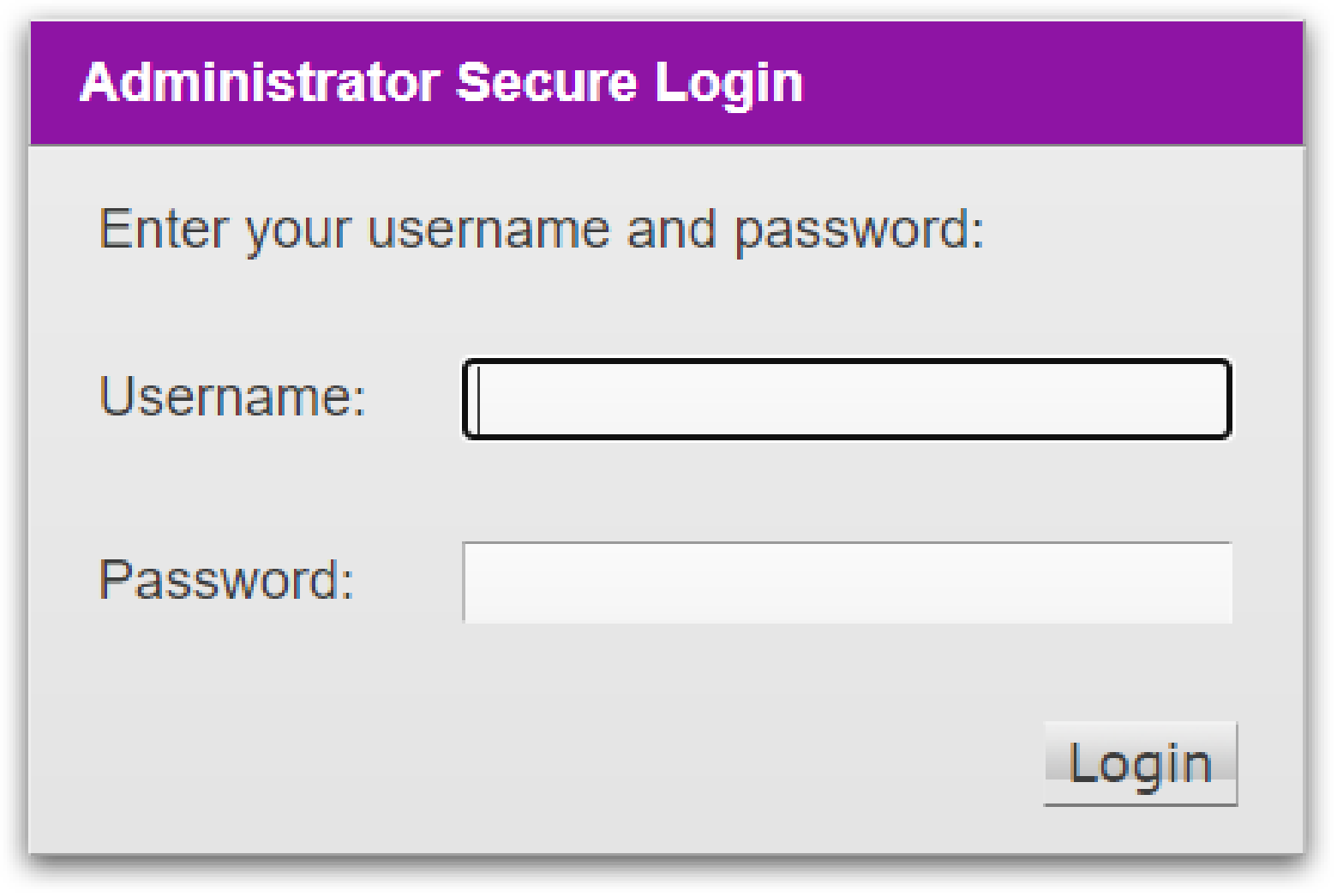The image size is (1337, 896).
Task: Click the word 'Administrator' in header
Action: pos(260,83)
